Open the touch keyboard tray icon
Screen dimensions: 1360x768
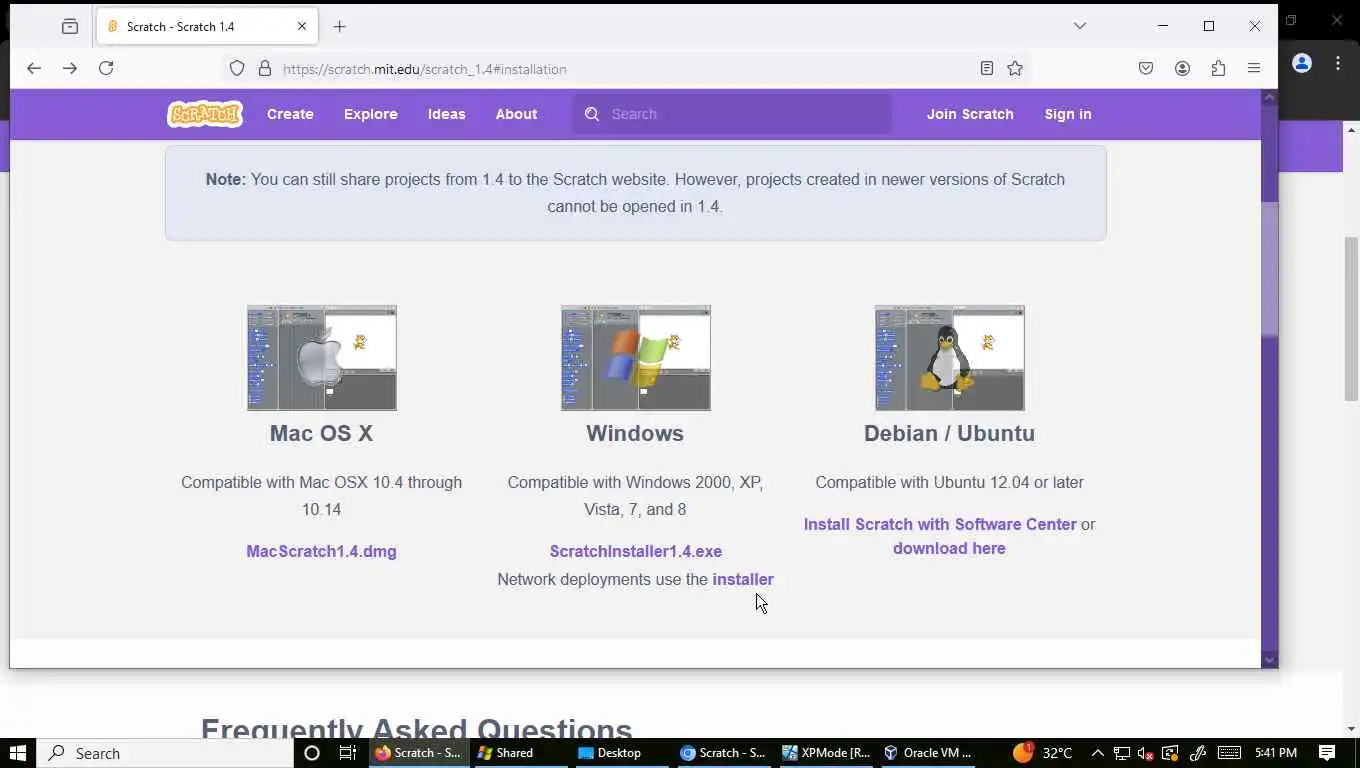click(x=1230, y=753)
